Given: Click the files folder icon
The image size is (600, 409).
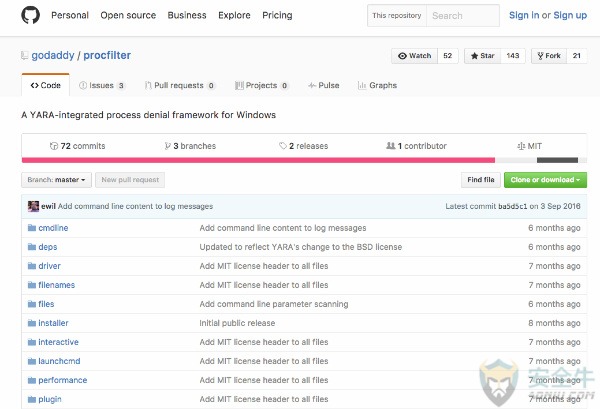Looking at the screenshot, I should click(x=32, y=304).
